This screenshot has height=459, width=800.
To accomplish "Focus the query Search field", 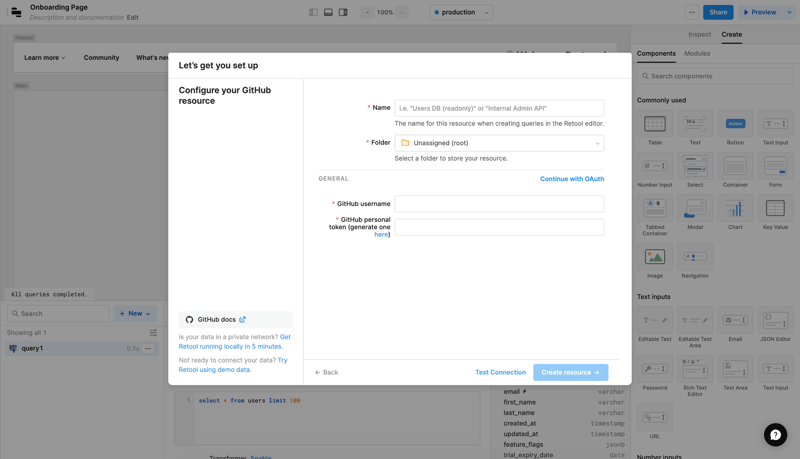I will (58, 314).
